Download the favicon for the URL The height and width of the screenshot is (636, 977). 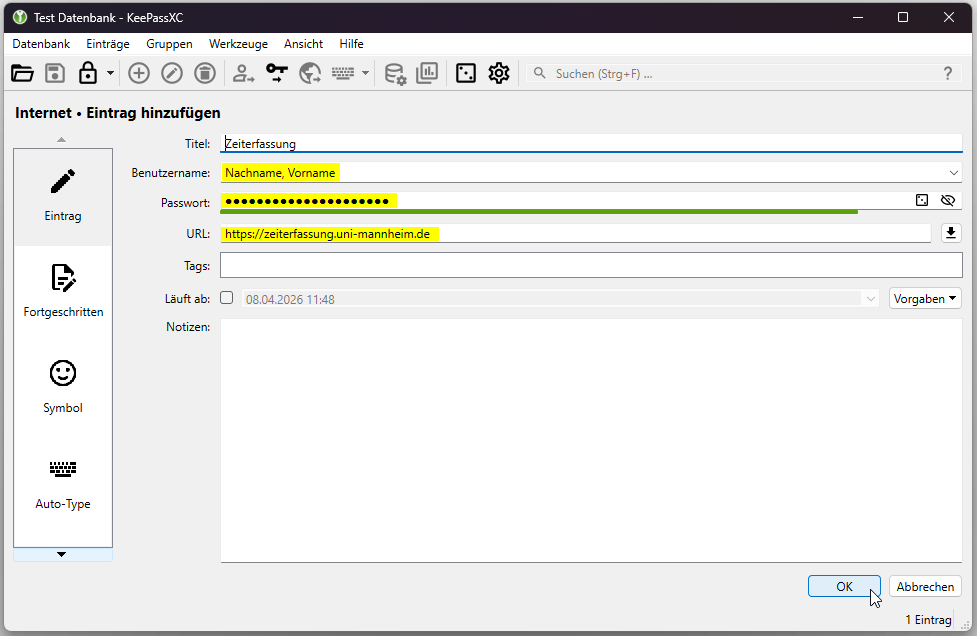click(951, 233)
